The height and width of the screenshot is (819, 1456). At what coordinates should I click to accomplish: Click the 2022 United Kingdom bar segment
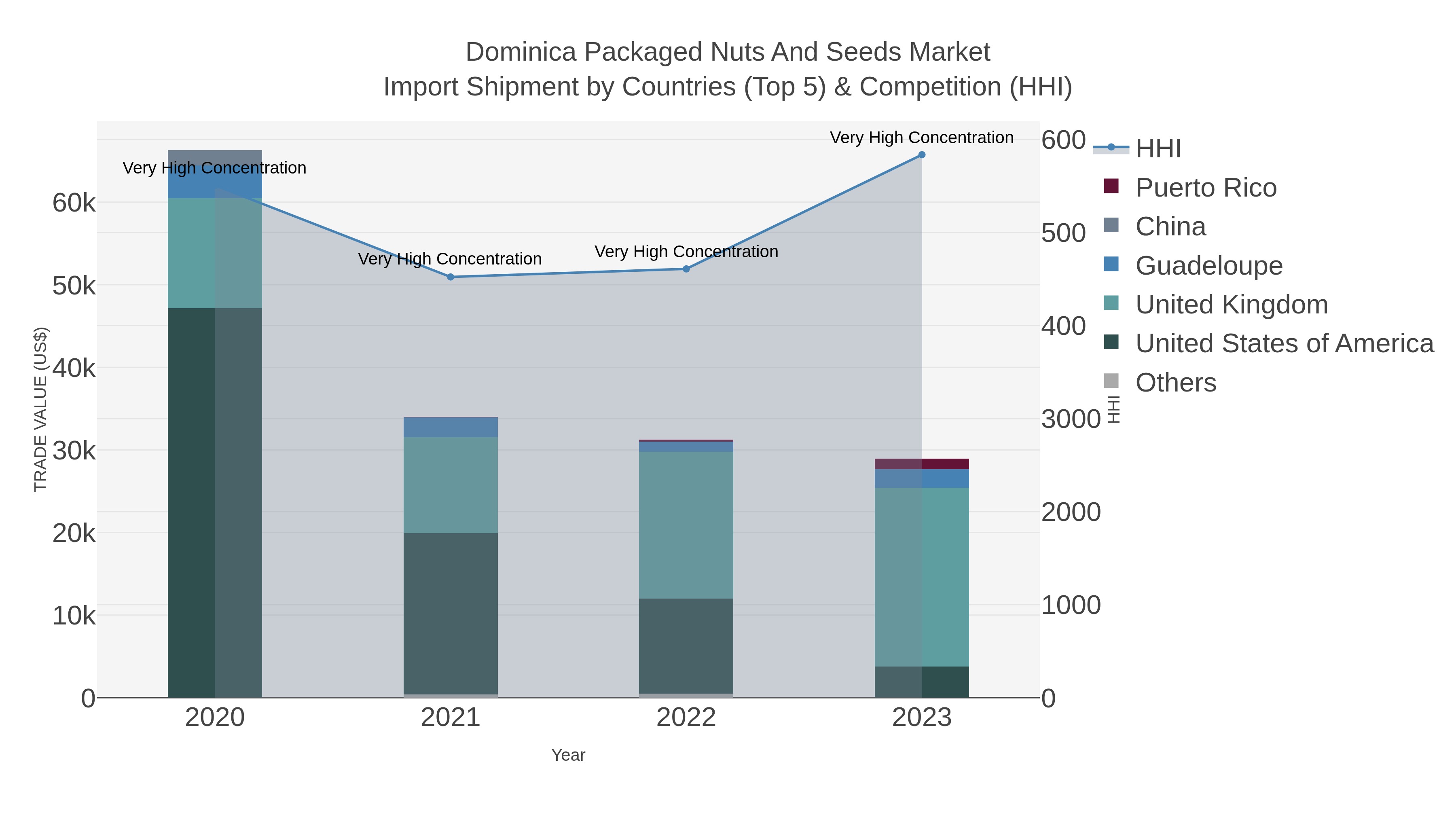tap(686, 525)
